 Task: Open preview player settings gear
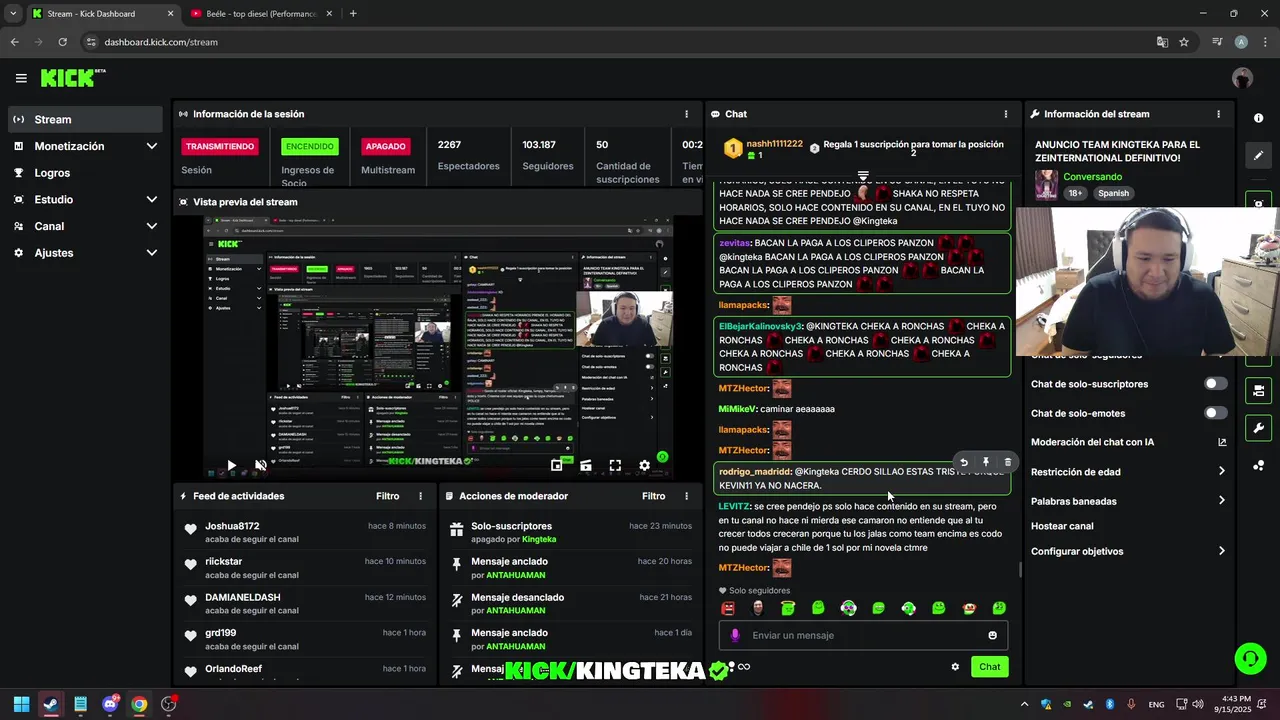(x=644, y=465)
